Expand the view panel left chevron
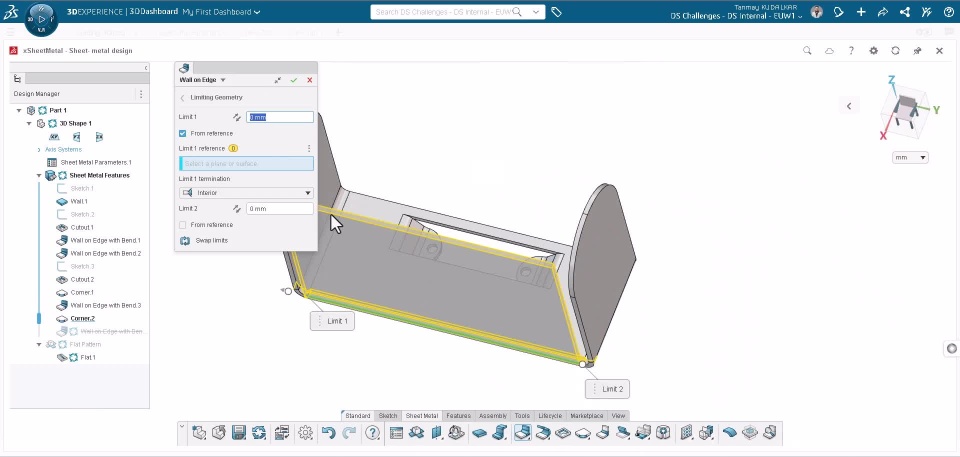The image size is (960, 457). (x=849, y=106)
